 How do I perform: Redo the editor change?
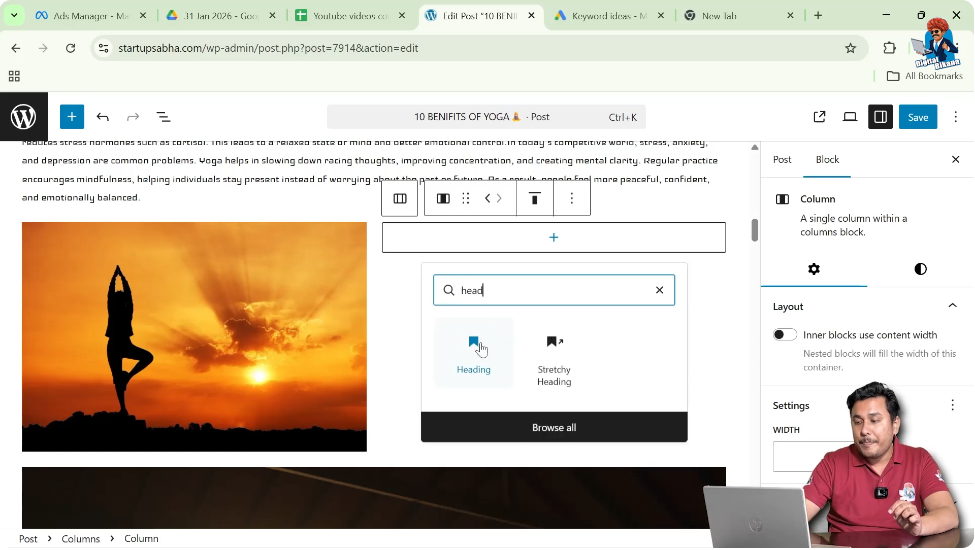(x=132, y=117)
